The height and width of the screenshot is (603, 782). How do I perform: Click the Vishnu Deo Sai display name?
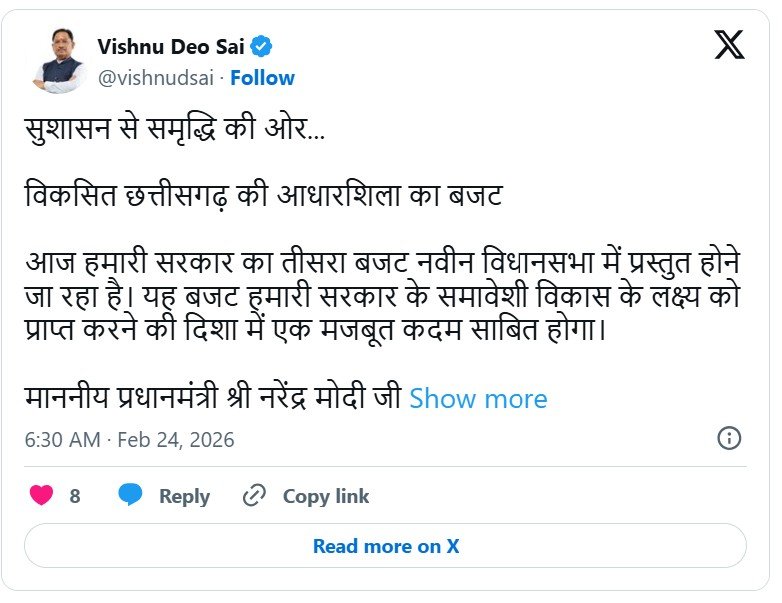(x=171, y=46)
